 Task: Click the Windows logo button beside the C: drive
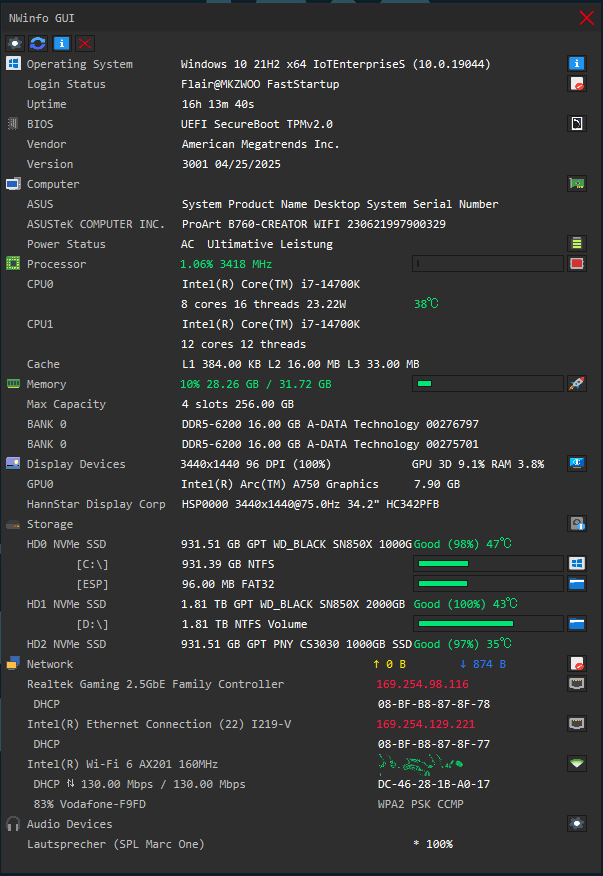[577, 564]
